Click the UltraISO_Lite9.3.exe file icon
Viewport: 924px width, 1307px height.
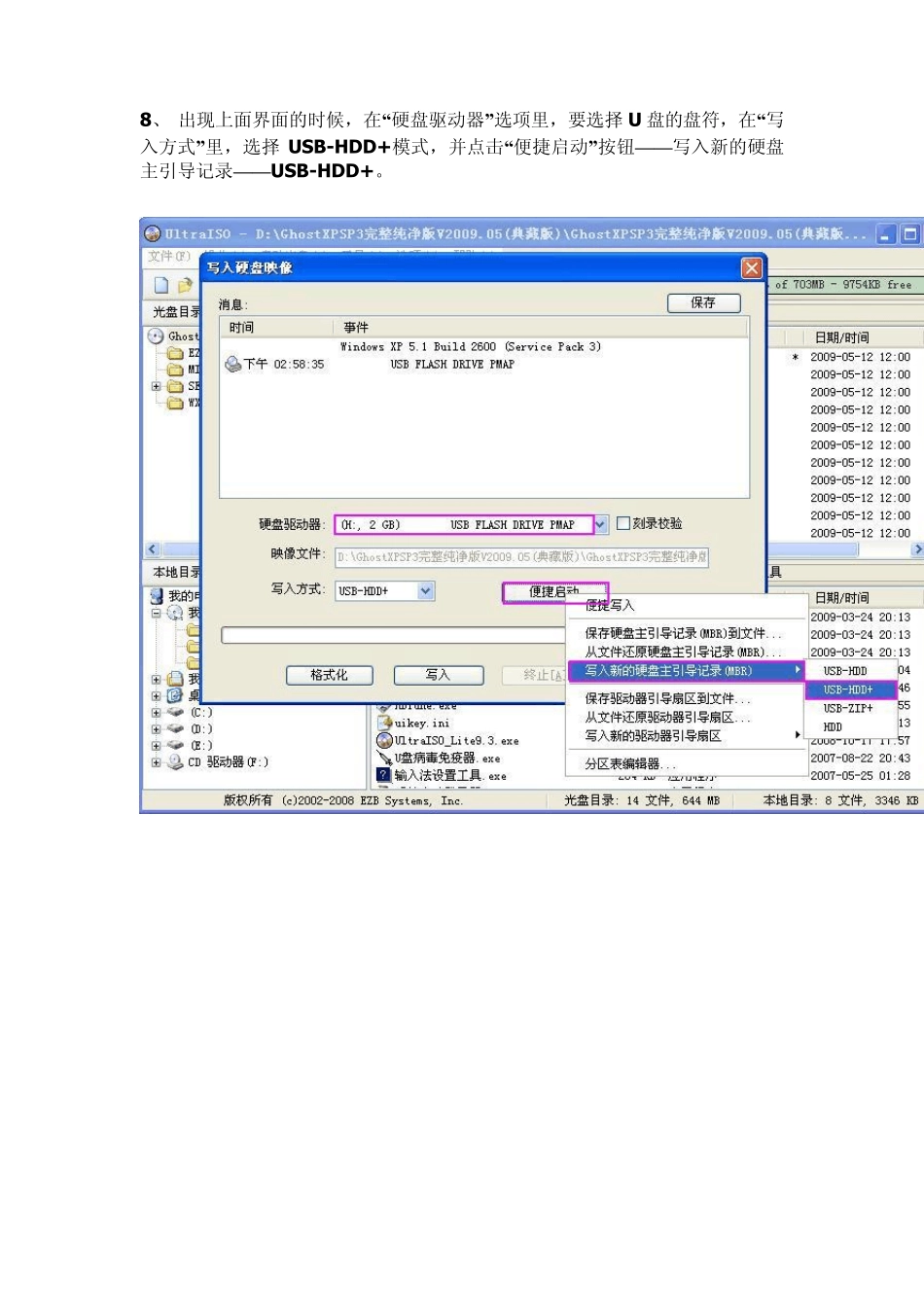click(384, 741)
